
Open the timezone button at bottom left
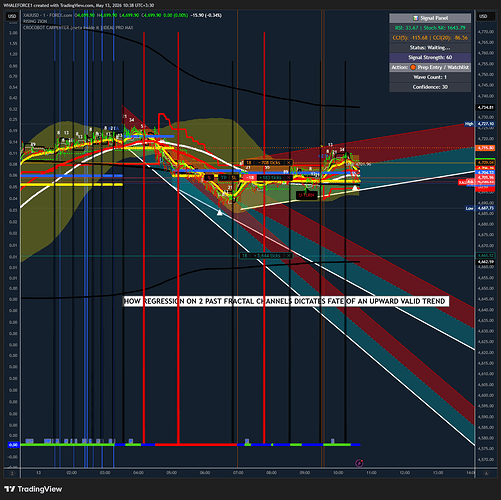point(12,473)
